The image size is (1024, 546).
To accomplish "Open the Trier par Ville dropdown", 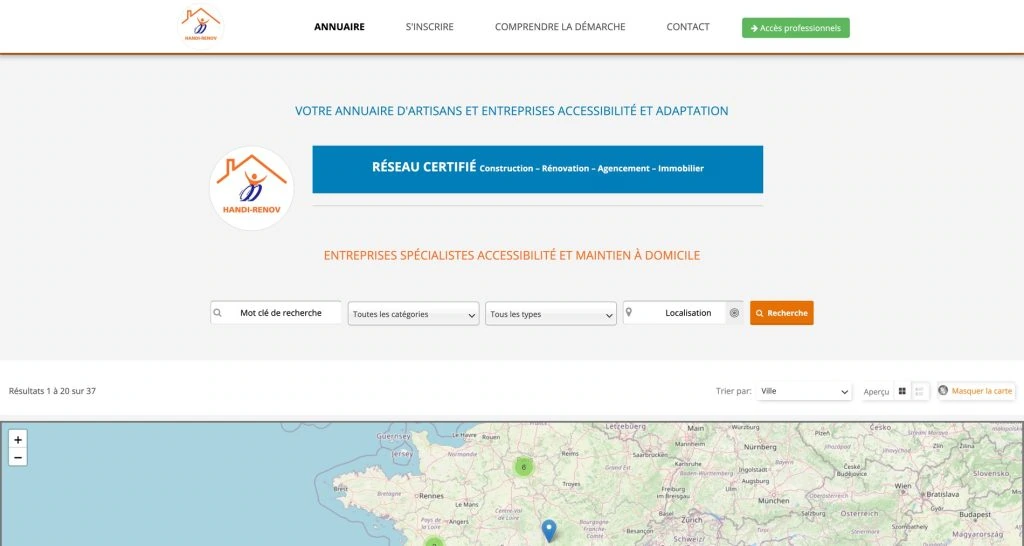I will click(x=803, y=391).
